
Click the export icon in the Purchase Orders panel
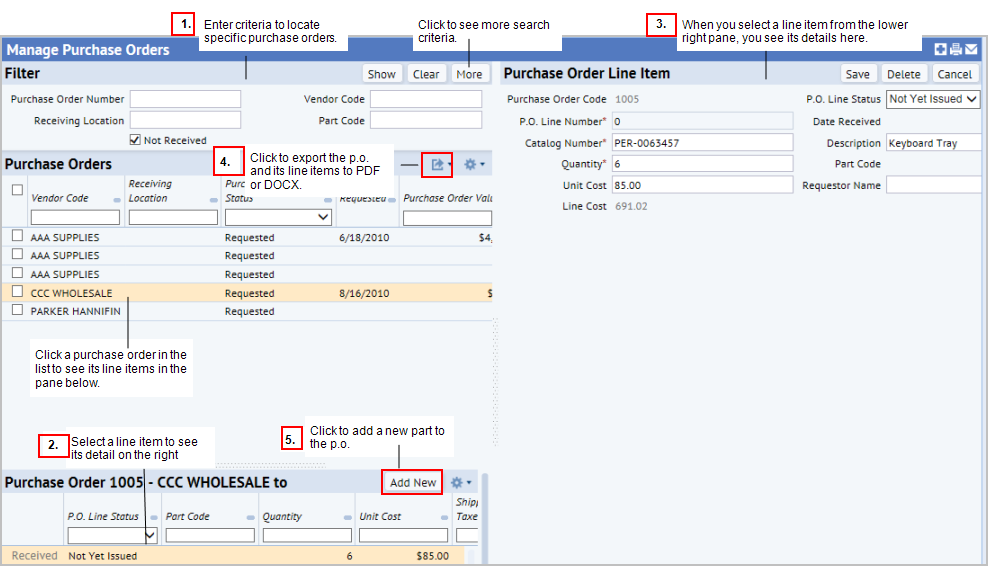pos(437,165)
